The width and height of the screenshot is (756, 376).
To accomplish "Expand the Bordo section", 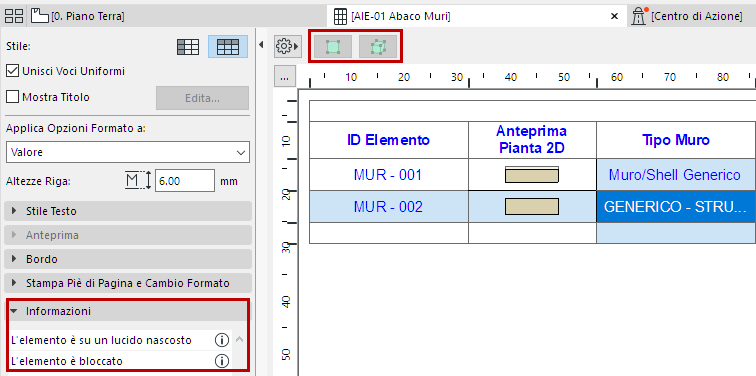I will (x=128, y=259).
